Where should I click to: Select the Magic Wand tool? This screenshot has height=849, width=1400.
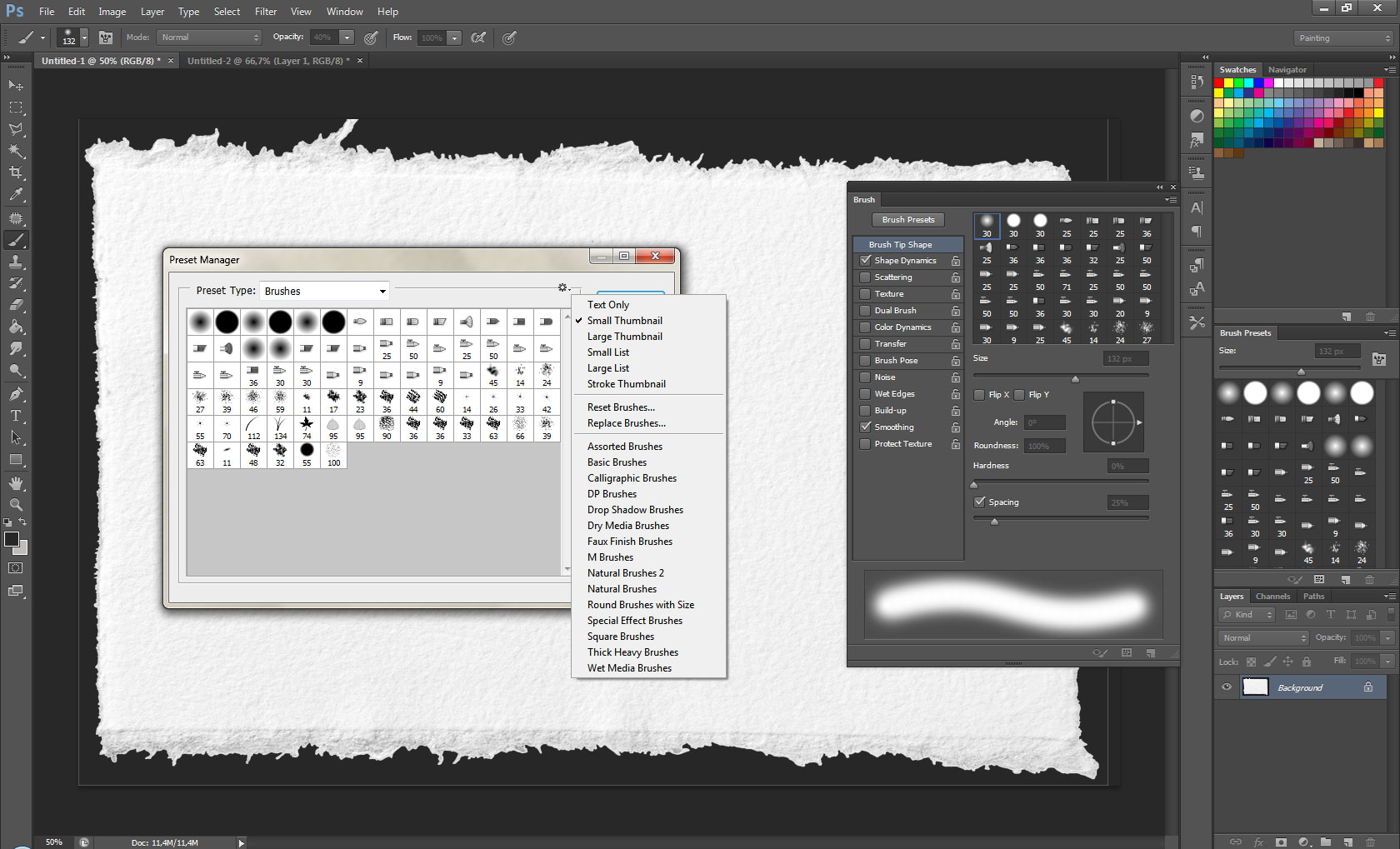tap(16, 151)
